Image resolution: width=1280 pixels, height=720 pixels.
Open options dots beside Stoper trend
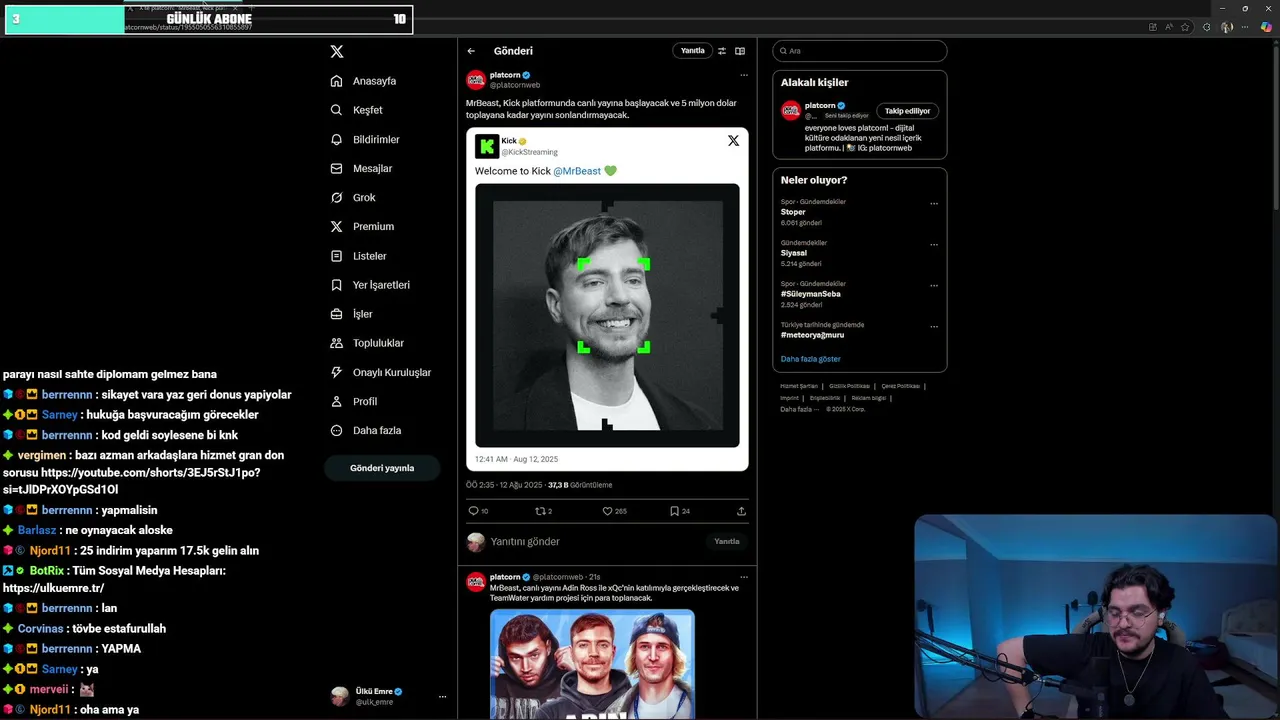tap(934, 204)
